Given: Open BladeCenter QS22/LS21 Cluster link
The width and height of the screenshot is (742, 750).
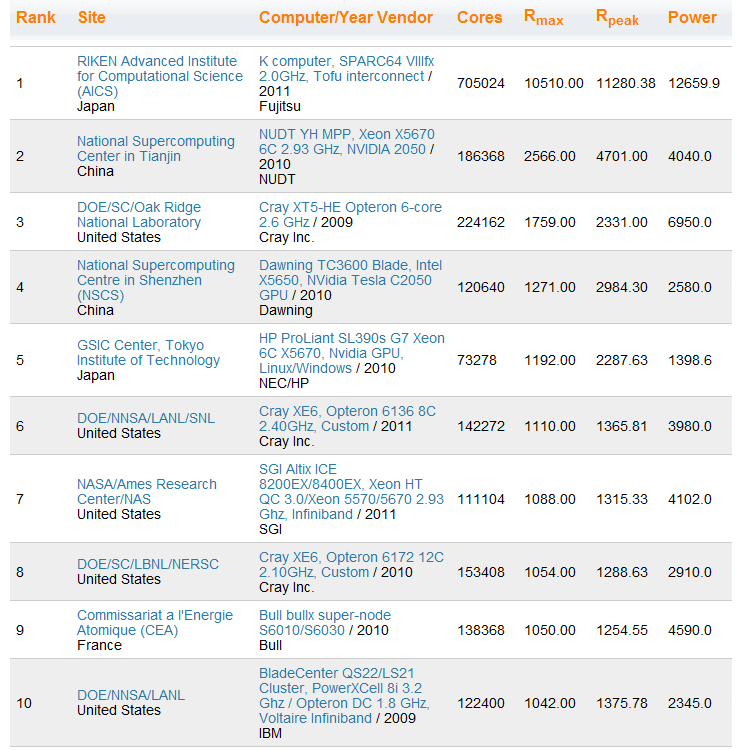Looking at the screenshot, I should point(344,695).
